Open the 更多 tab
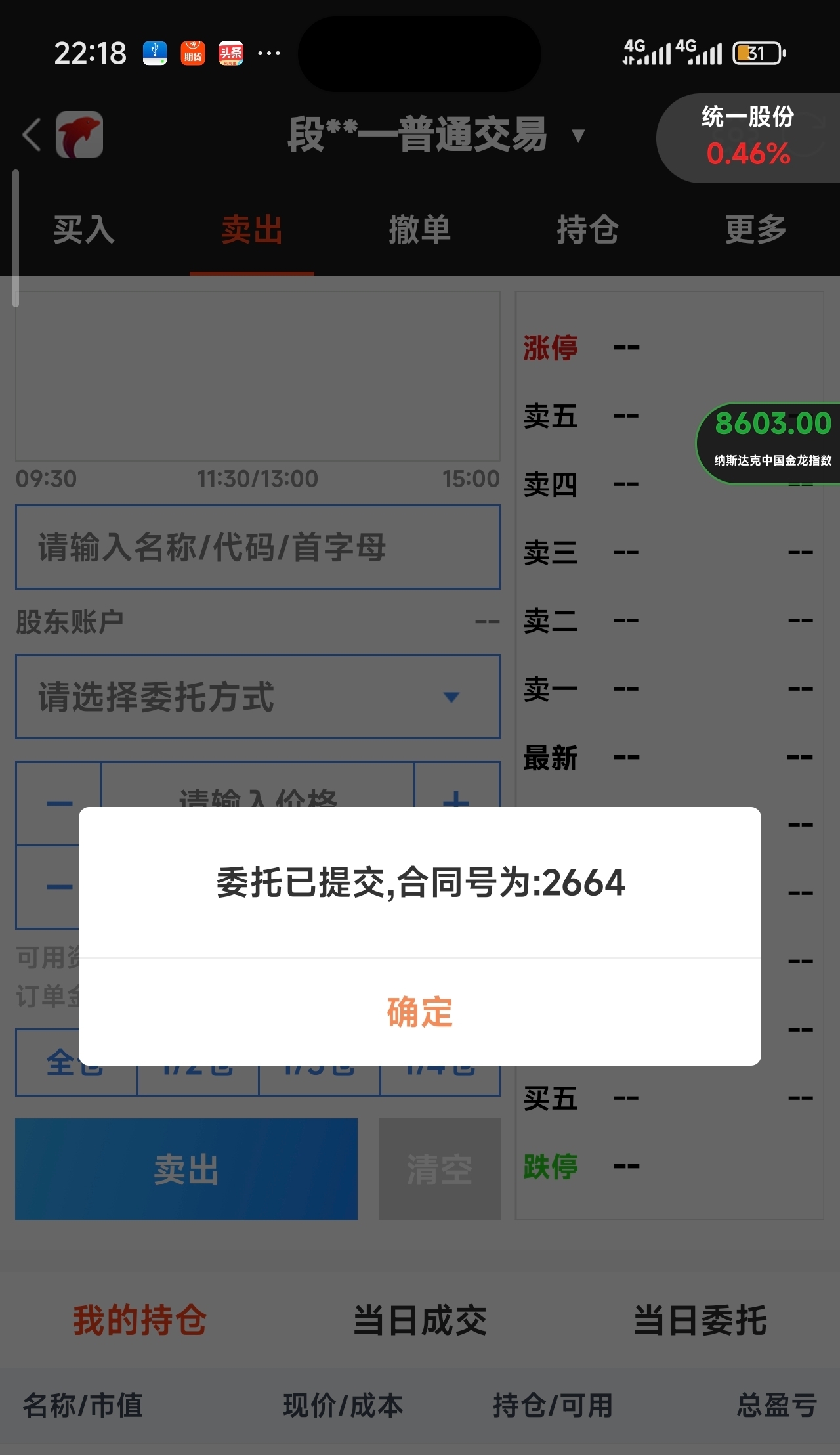Screen dimensions: 840x1455 pos(756,230)
